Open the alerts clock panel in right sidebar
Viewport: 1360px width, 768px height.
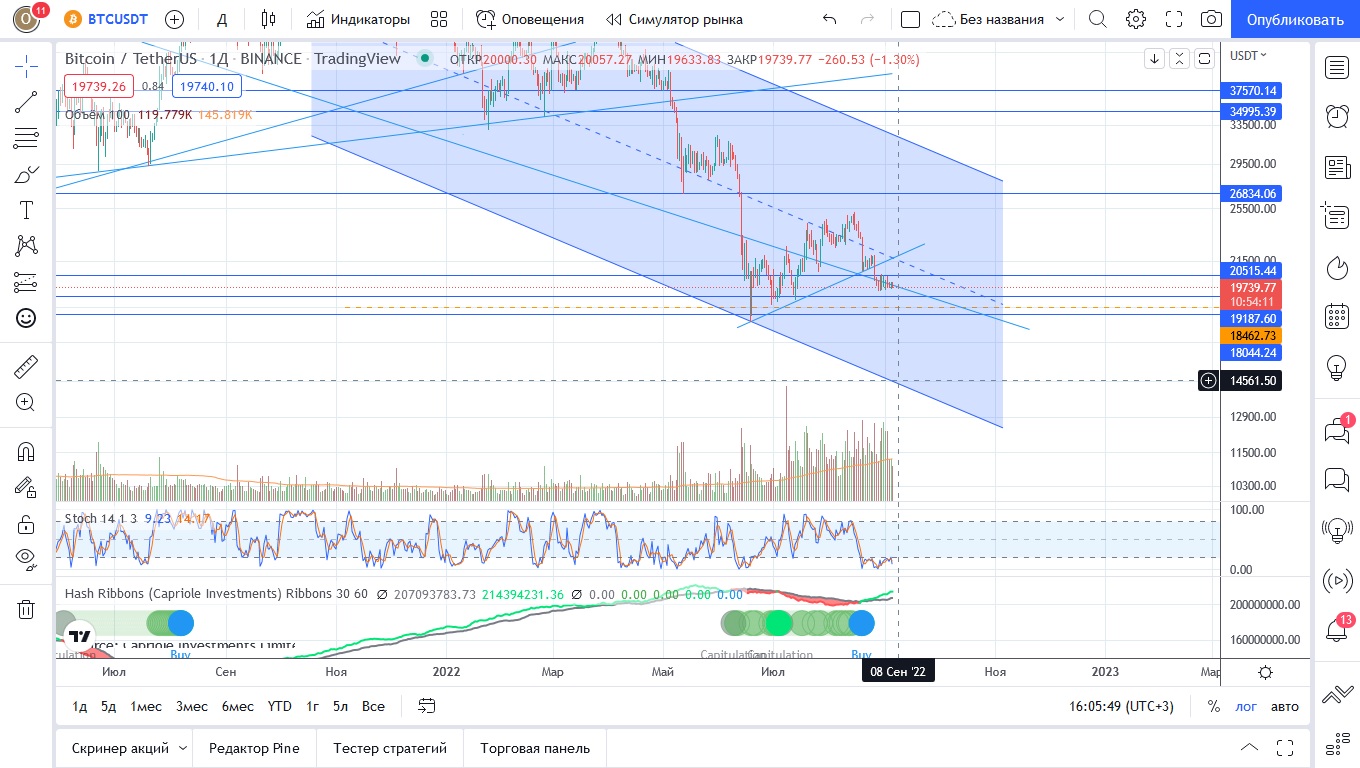pyautogui.click(x=1337, y=117)
